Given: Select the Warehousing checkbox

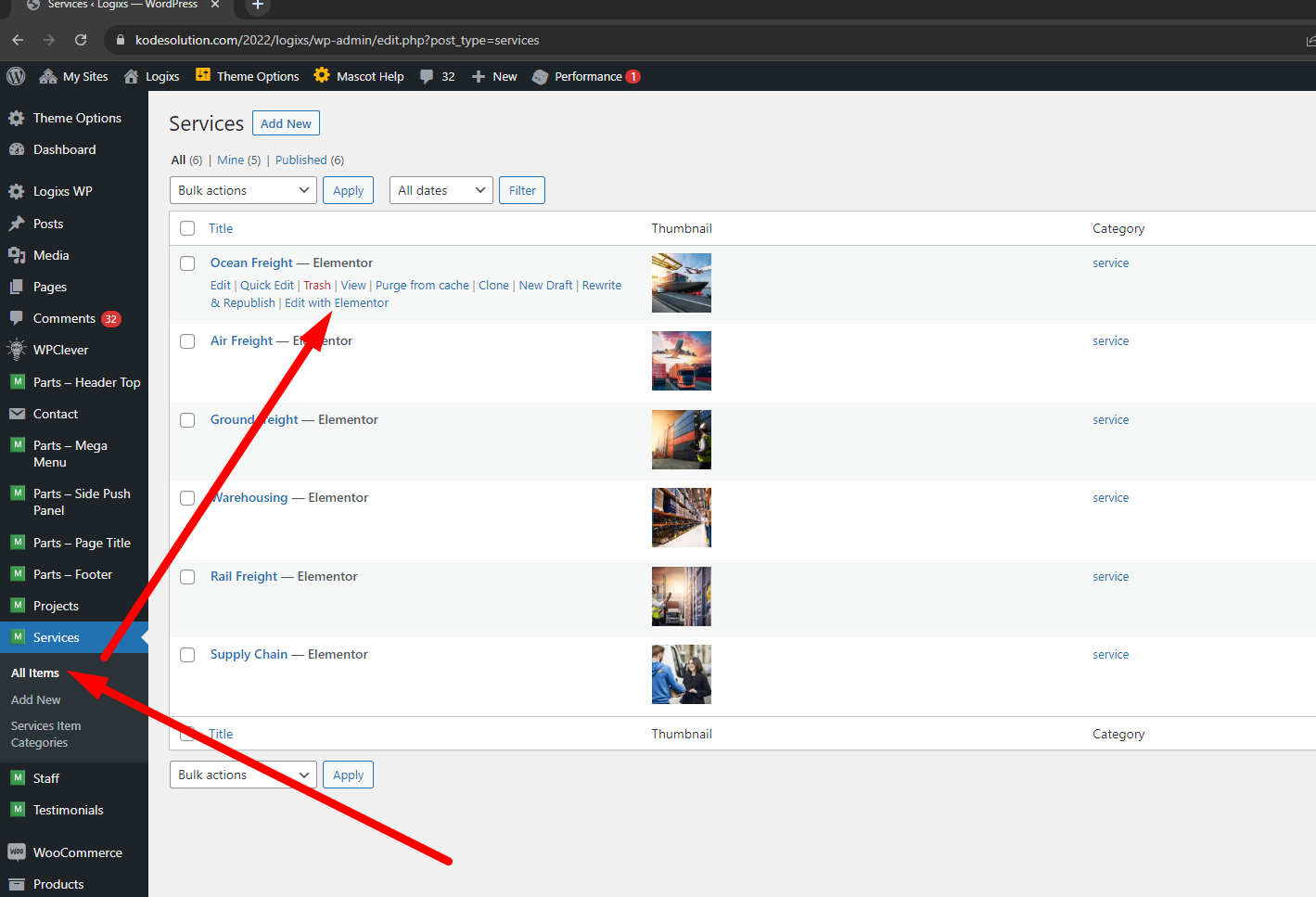Looking at the screenshot, I should [187, 498].
